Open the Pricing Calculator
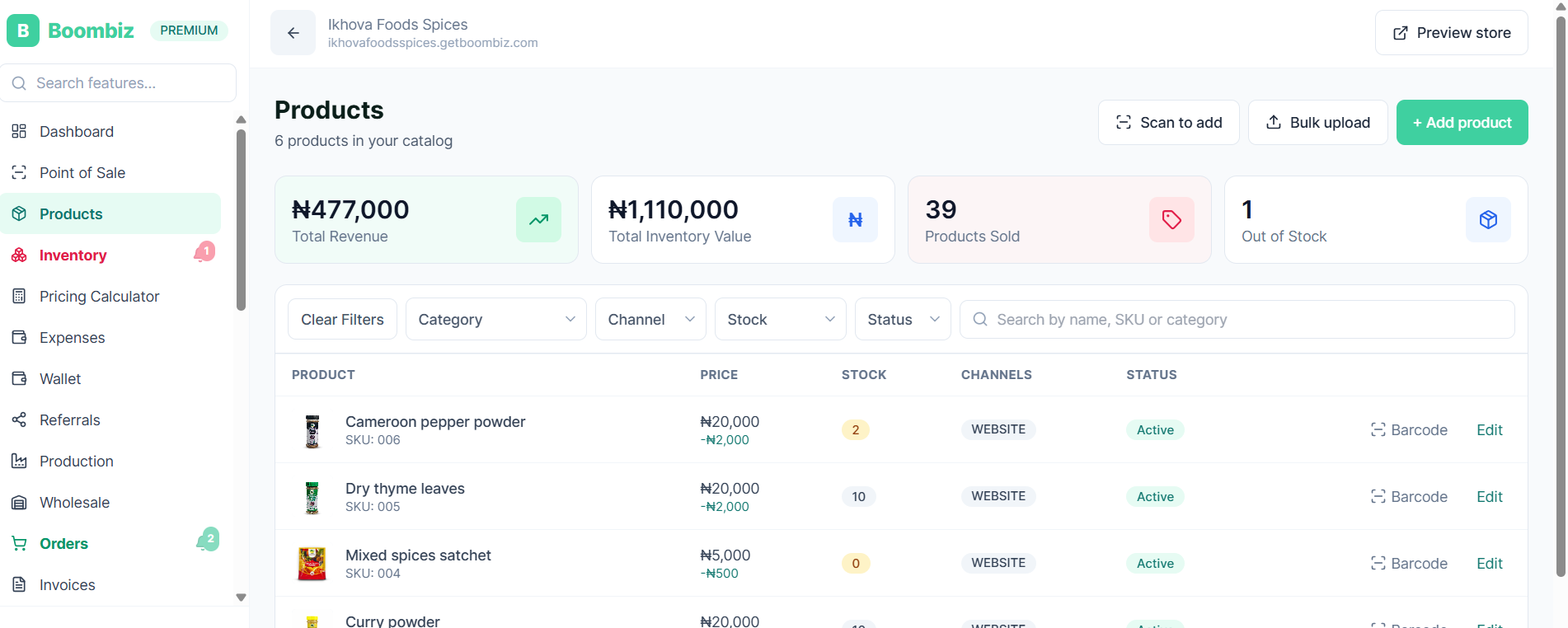1568x628 pixels. 110,297
